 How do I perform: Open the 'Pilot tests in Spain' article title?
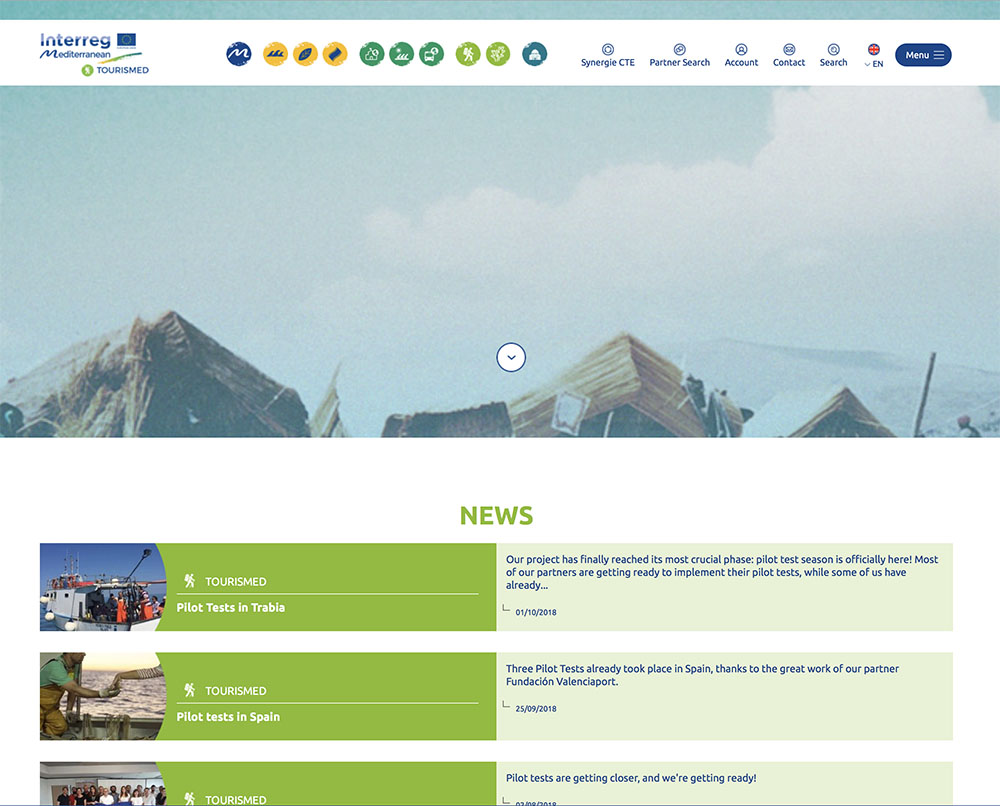(x=228, y=717)
